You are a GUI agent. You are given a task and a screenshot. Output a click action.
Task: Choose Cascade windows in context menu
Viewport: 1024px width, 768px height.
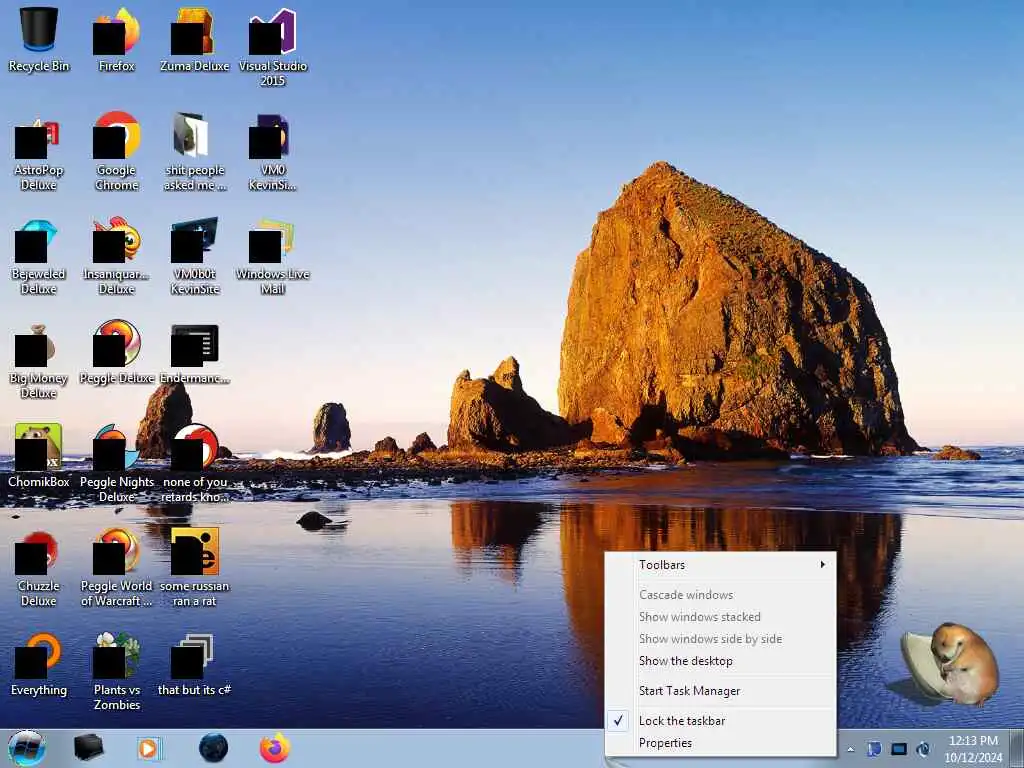pos(720,595)
